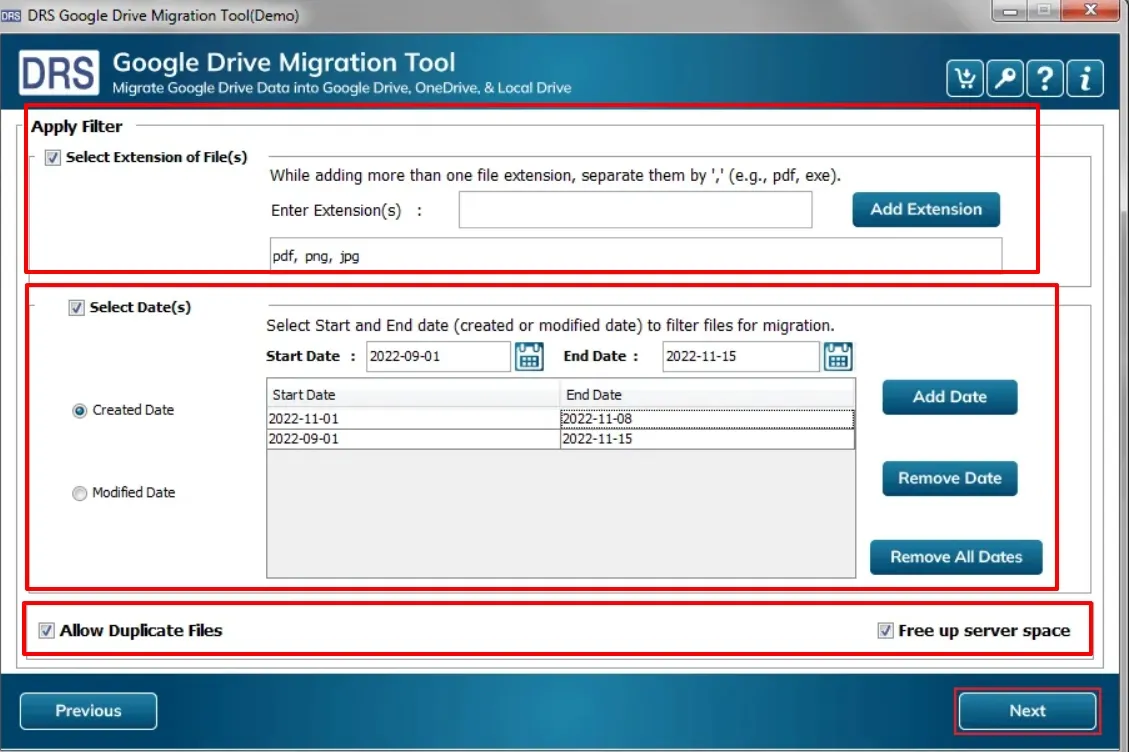The image size is (1129, 752).
Task: Click Remove All Dates button
Action: pos(956,557)
